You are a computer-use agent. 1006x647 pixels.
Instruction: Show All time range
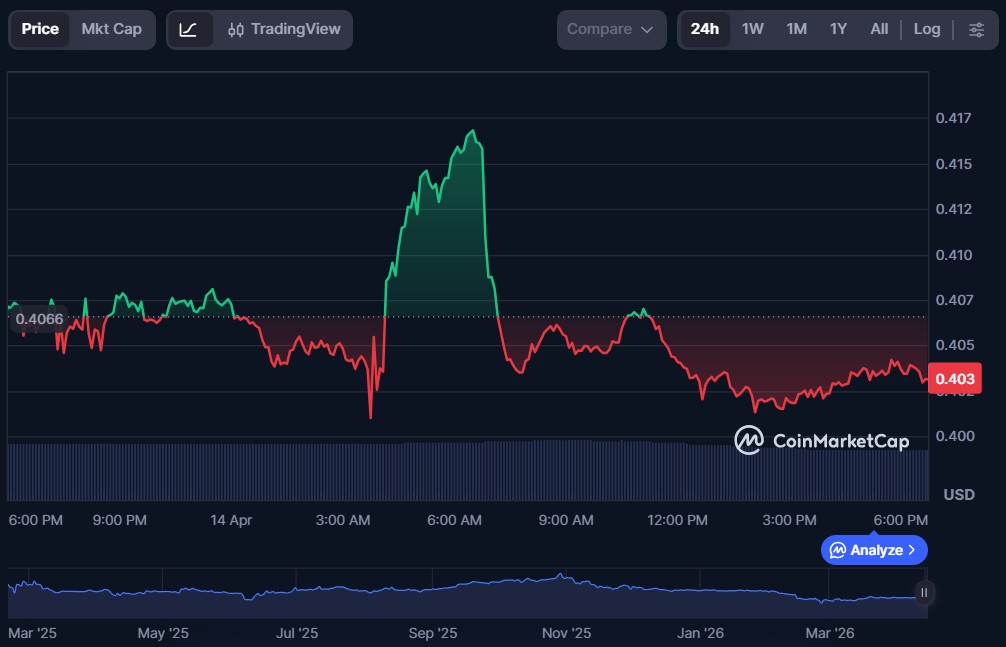(879, 29)
